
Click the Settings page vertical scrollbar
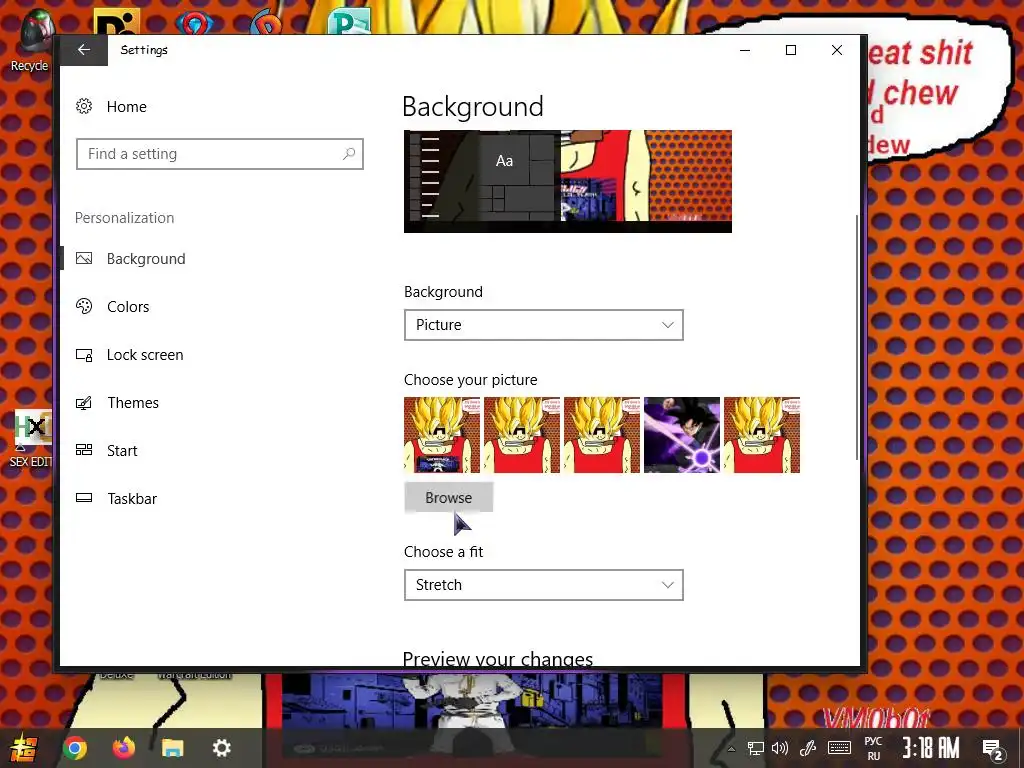pyautogui.click(x=856, y=337)
